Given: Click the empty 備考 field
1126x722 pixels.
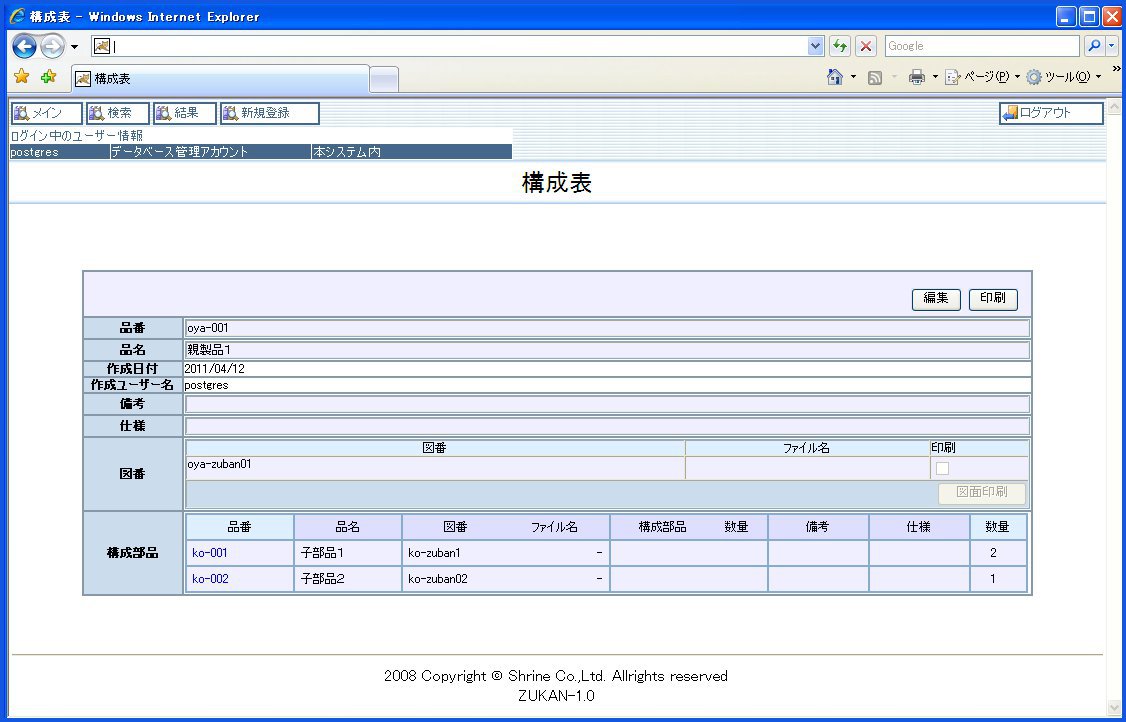Looking at the screenshot, I should click(608, 404).
